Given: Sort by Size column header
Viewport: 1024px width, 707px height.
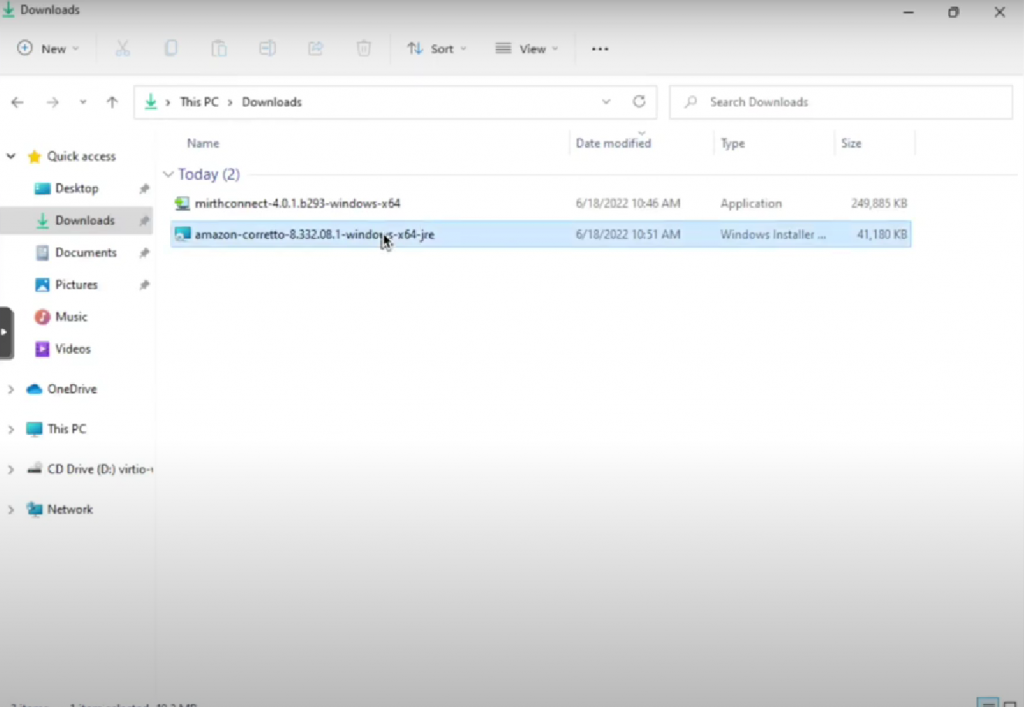Looking at the screenshot, I should (851, 144).
